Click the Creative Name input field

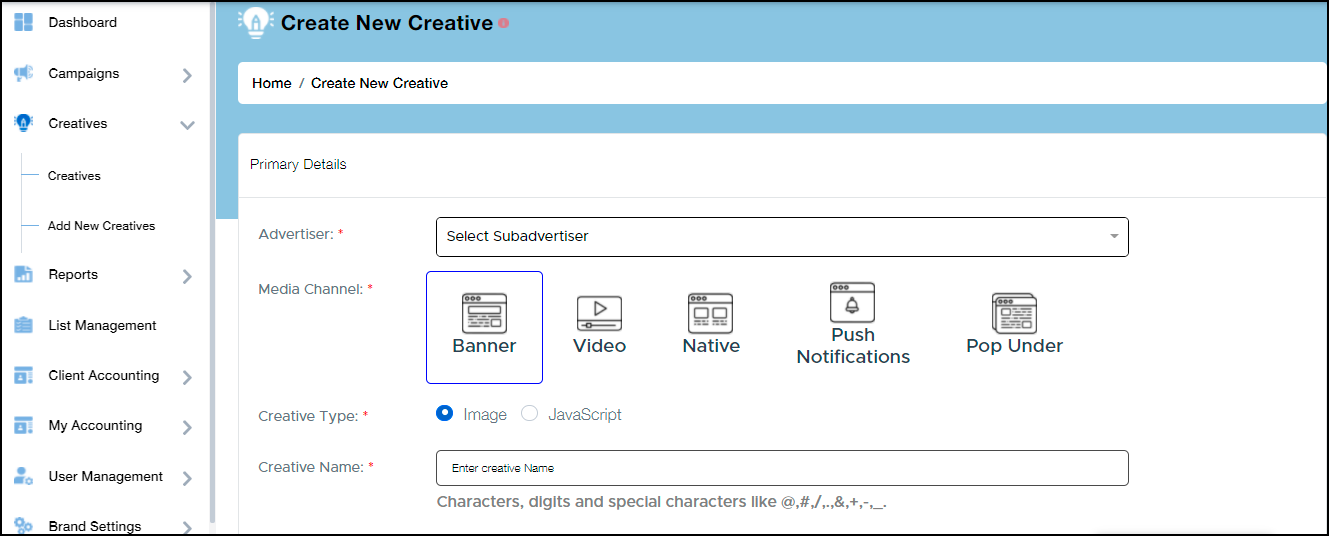[781, 468]
